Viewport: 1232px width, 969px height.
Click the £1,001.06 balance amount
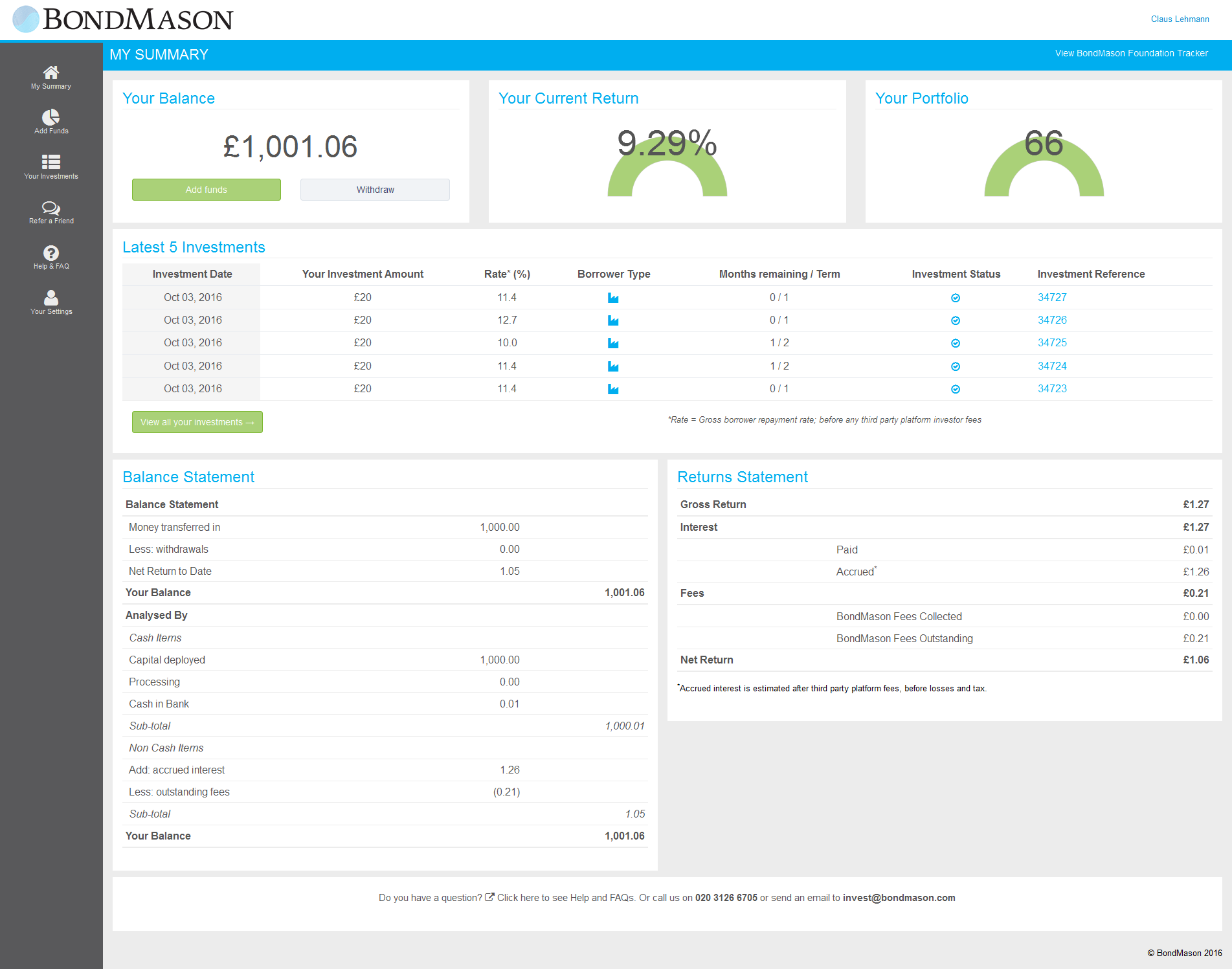pos(291,147)
